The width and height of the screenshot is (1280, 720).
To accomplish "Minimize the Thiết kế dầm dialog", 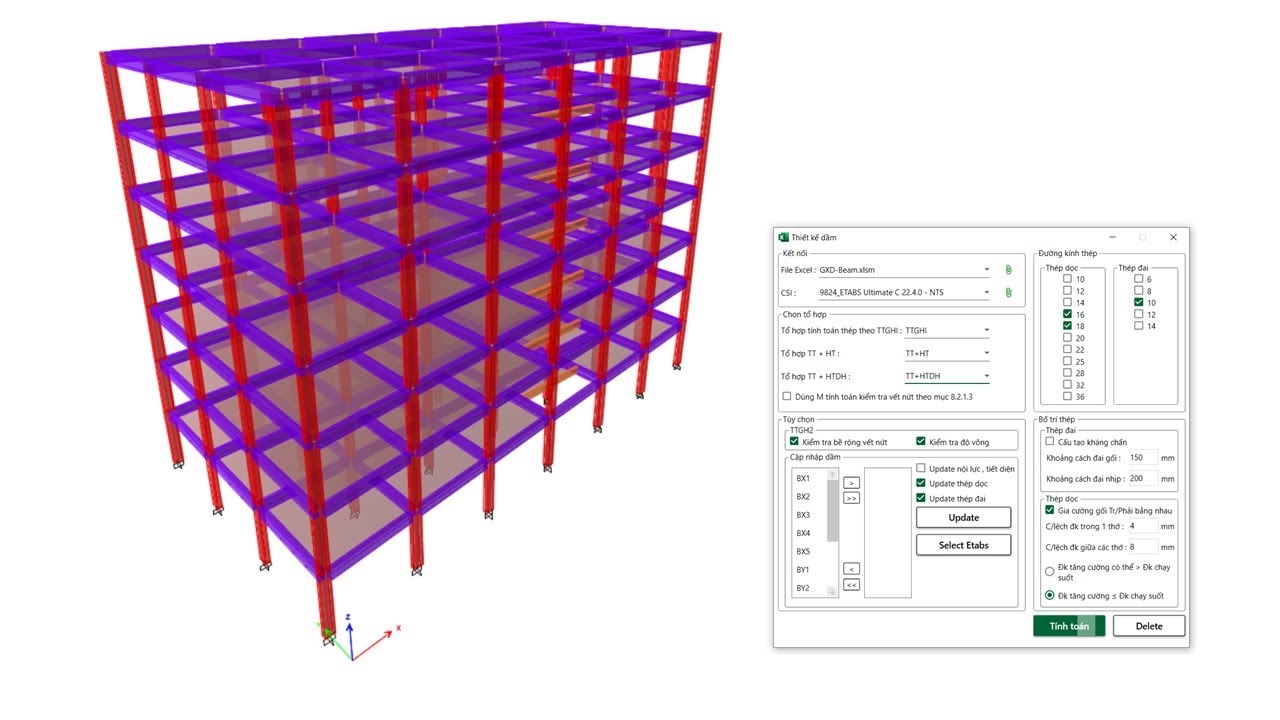I will click(x=1111, y=237).
